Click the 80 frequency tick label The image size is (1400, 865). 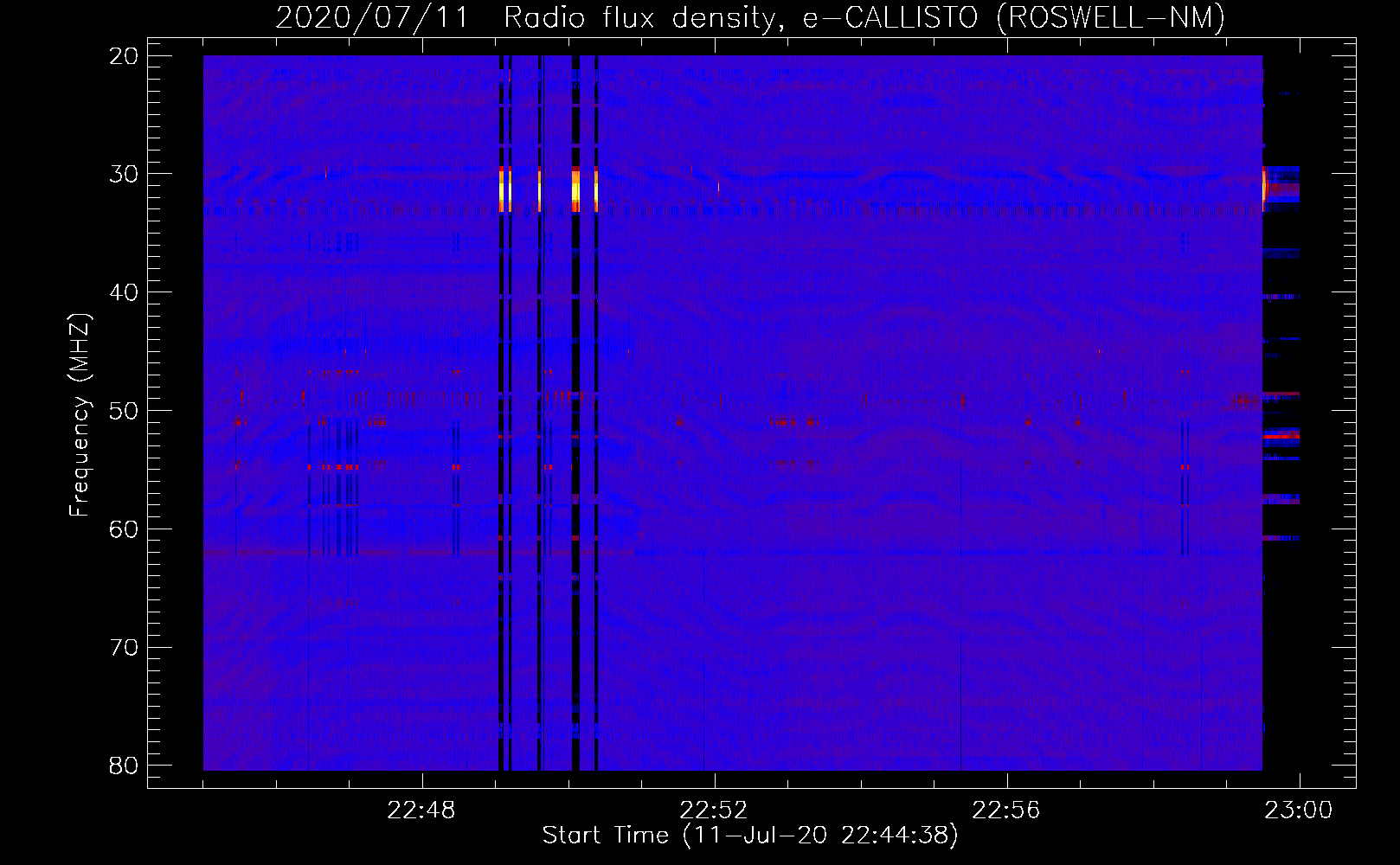tap(124, 766)
